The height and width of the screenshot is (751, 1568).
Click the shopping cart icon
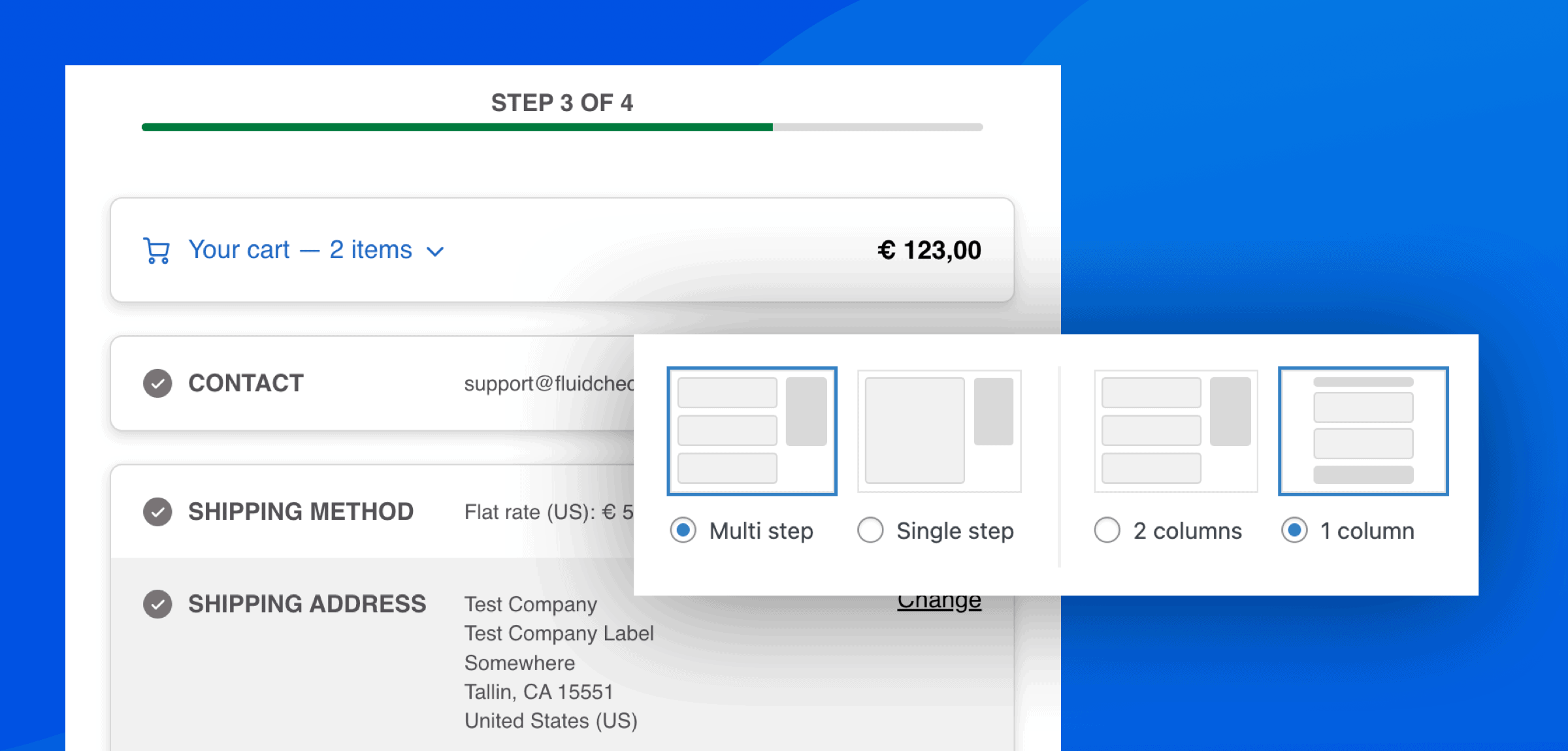tap(155, 249)
